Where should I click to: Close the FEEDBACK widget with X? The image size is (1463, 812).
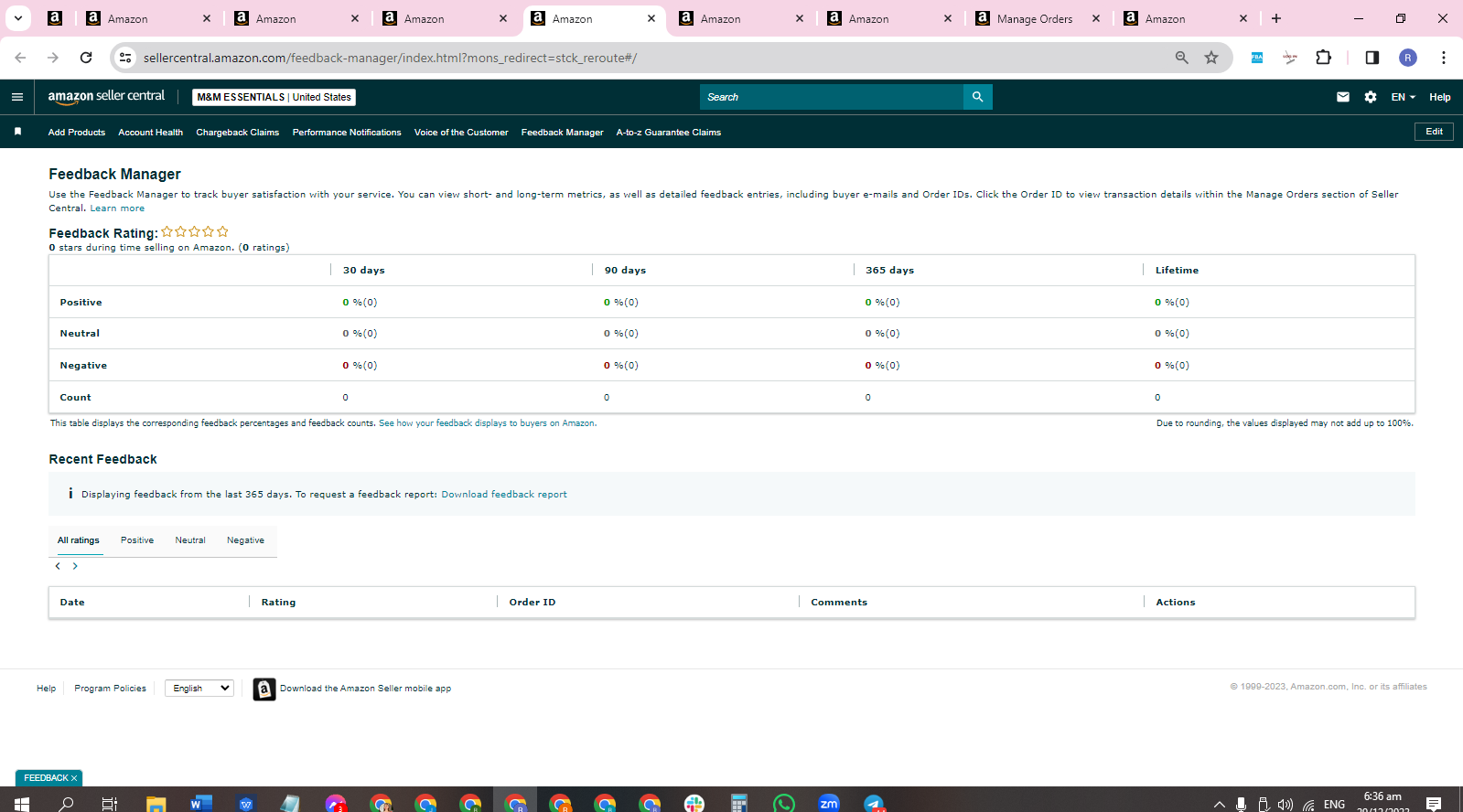point(74,778)
